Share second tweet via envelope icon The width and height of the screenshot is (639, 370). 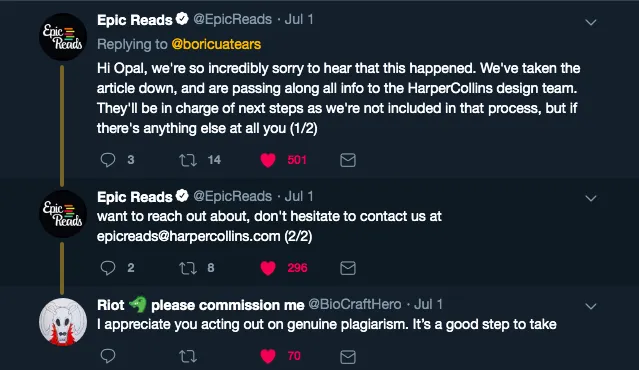tap(348, 268)
